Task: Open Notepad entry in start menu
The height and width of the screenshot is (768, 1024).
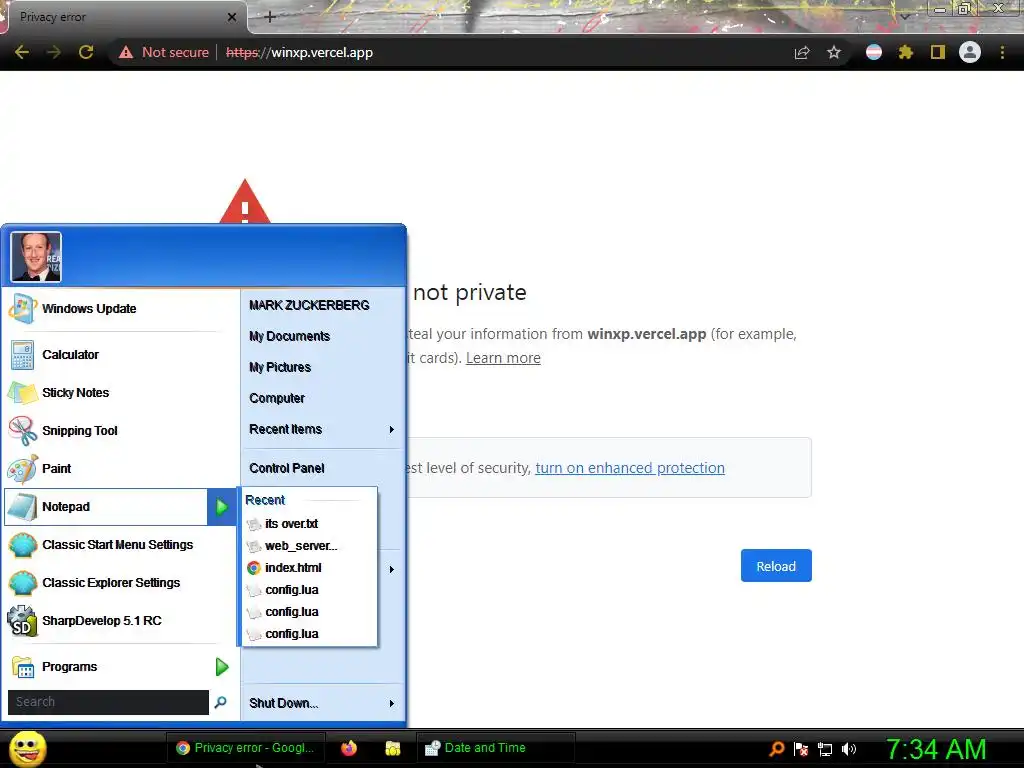Action: coord(106,507)
